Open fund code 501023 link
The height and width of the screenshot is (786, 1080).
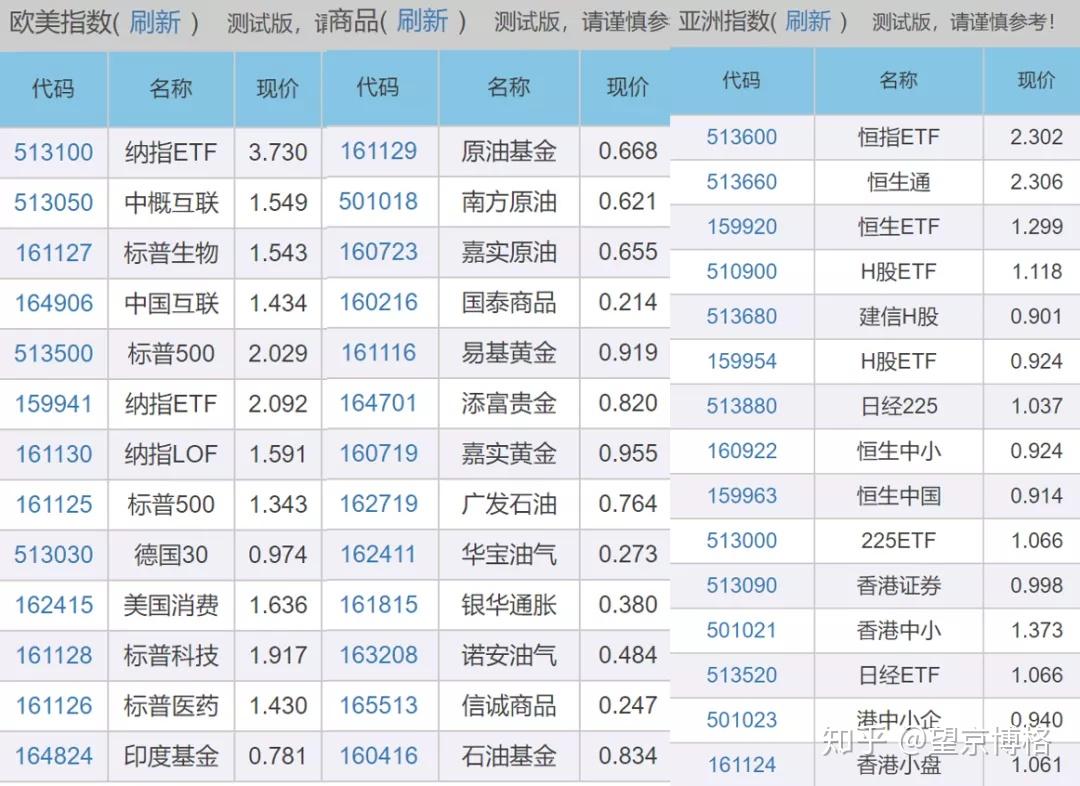(742, 720)
